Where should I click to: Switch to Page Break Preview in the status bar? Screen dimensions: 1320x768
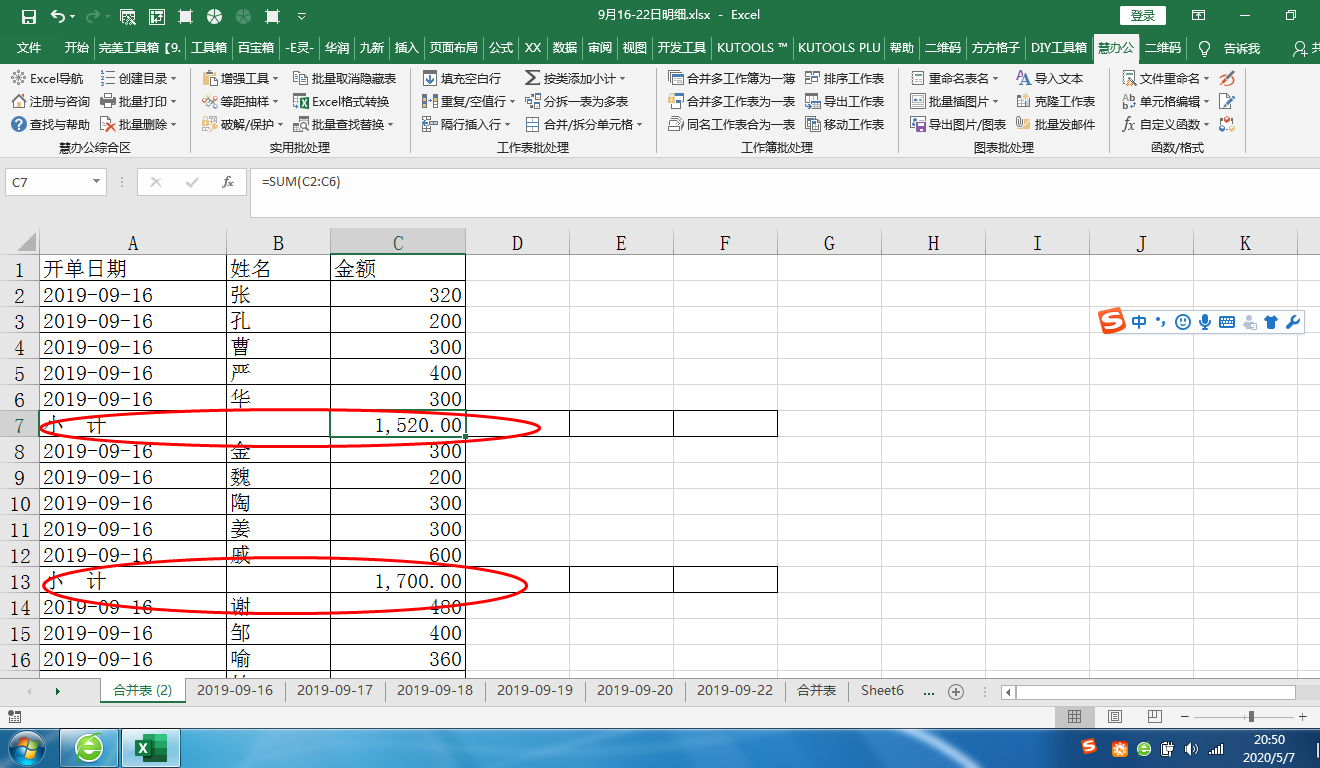[1153, 717]
